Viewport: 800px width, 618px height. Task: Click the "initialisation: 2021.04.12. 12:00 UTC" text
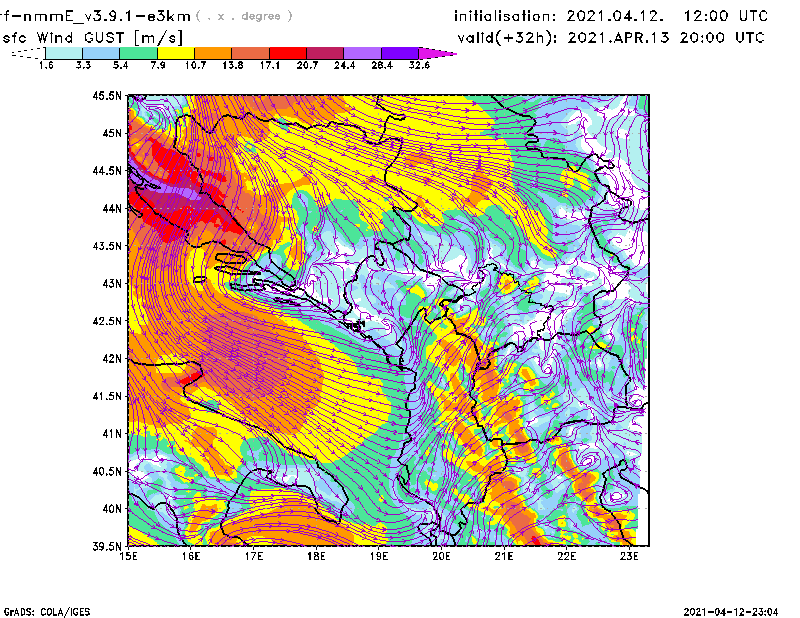611,16
